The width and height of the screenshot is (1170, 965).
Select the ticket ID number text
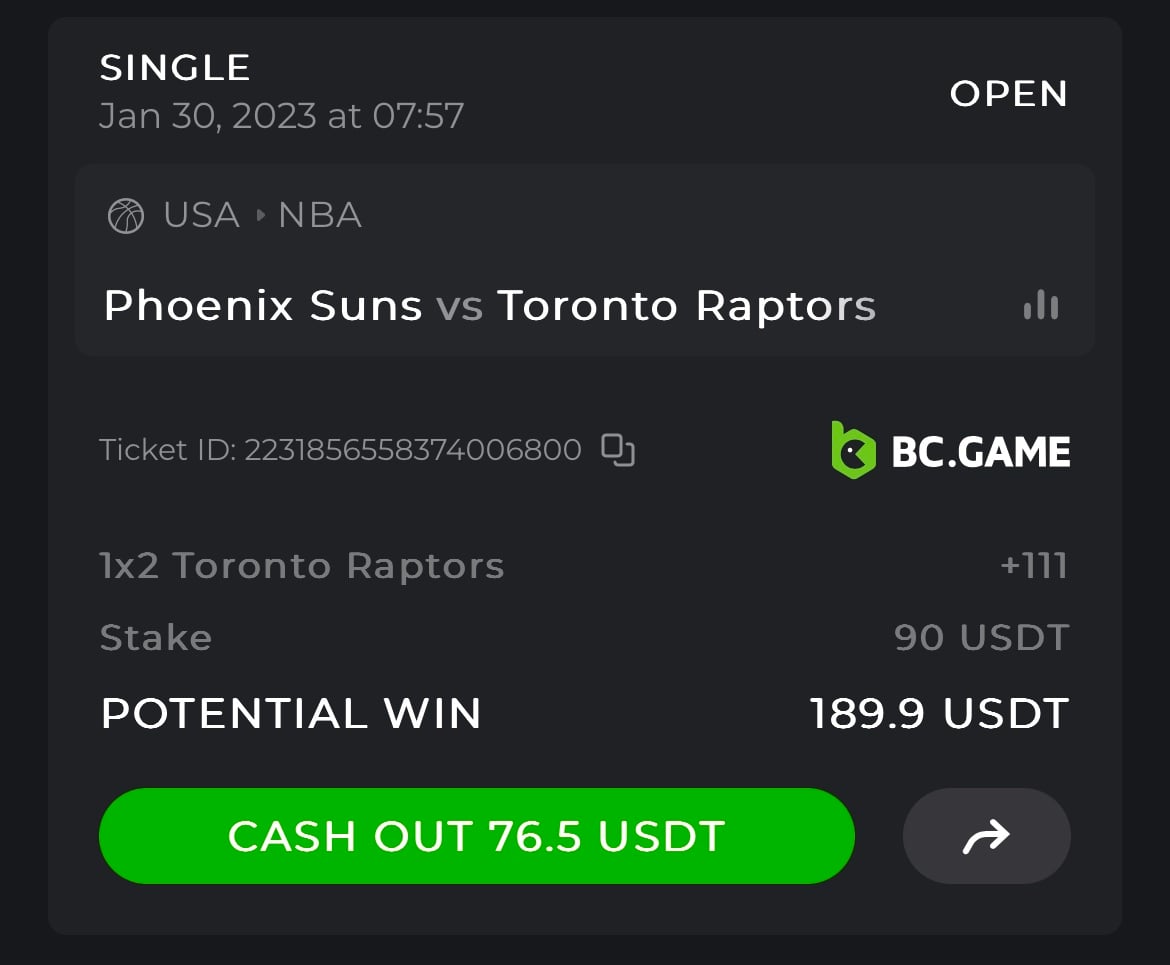coord(412,450)
